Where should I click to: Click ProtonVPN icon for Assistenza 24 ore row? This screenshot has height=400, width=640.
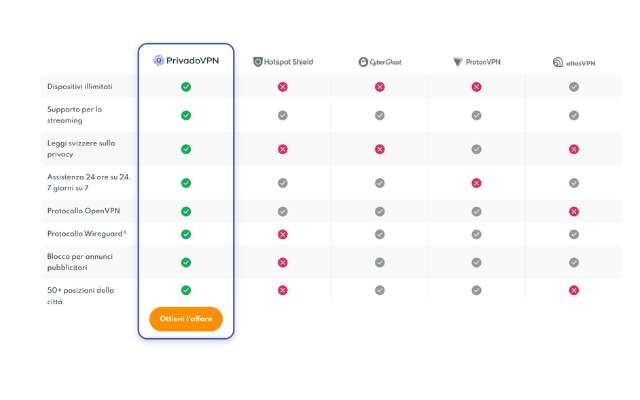476,183
